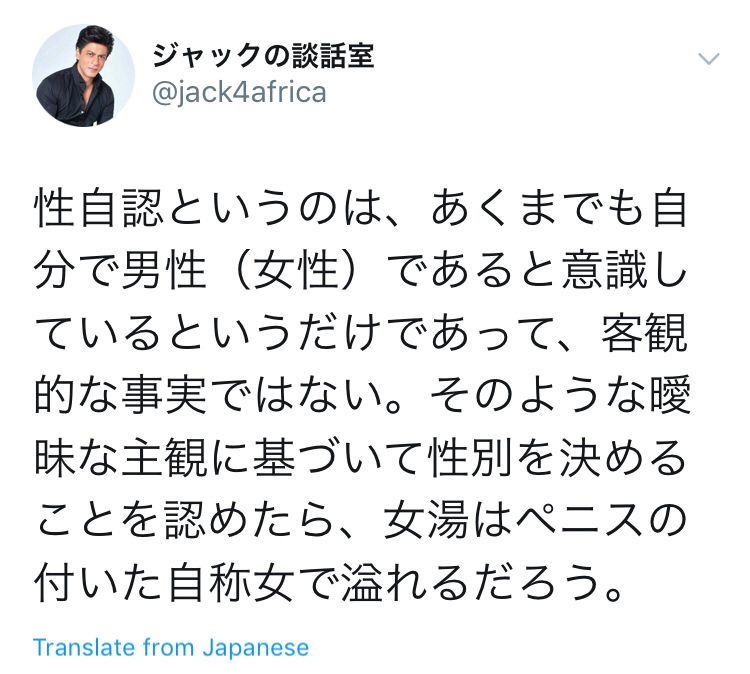The image size is (750, 674).
Task: Open the @jack4africa handle
Action: 239,92
